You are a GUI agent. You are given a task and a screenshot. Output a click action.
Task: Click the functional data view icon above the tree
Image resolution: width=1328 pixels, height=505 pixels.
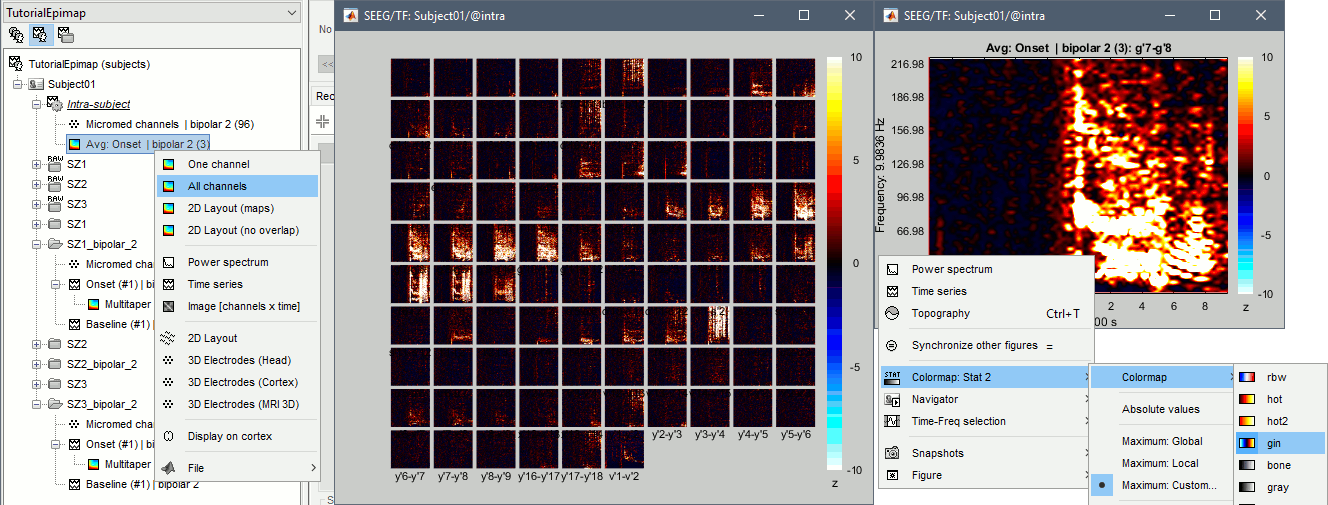tap(41, 35)
